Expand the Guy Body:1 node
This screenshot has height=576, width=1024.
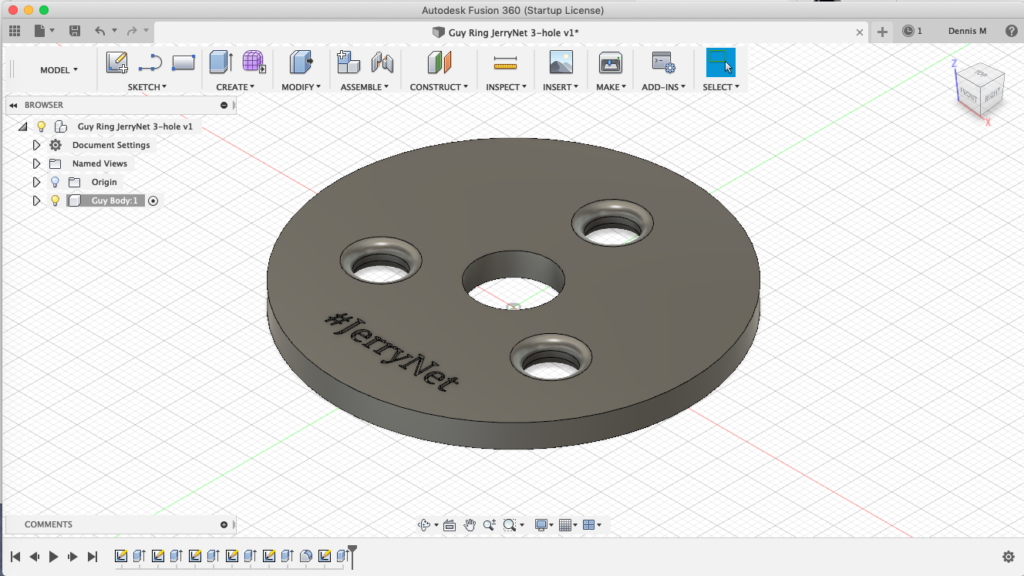pos(37,200)
